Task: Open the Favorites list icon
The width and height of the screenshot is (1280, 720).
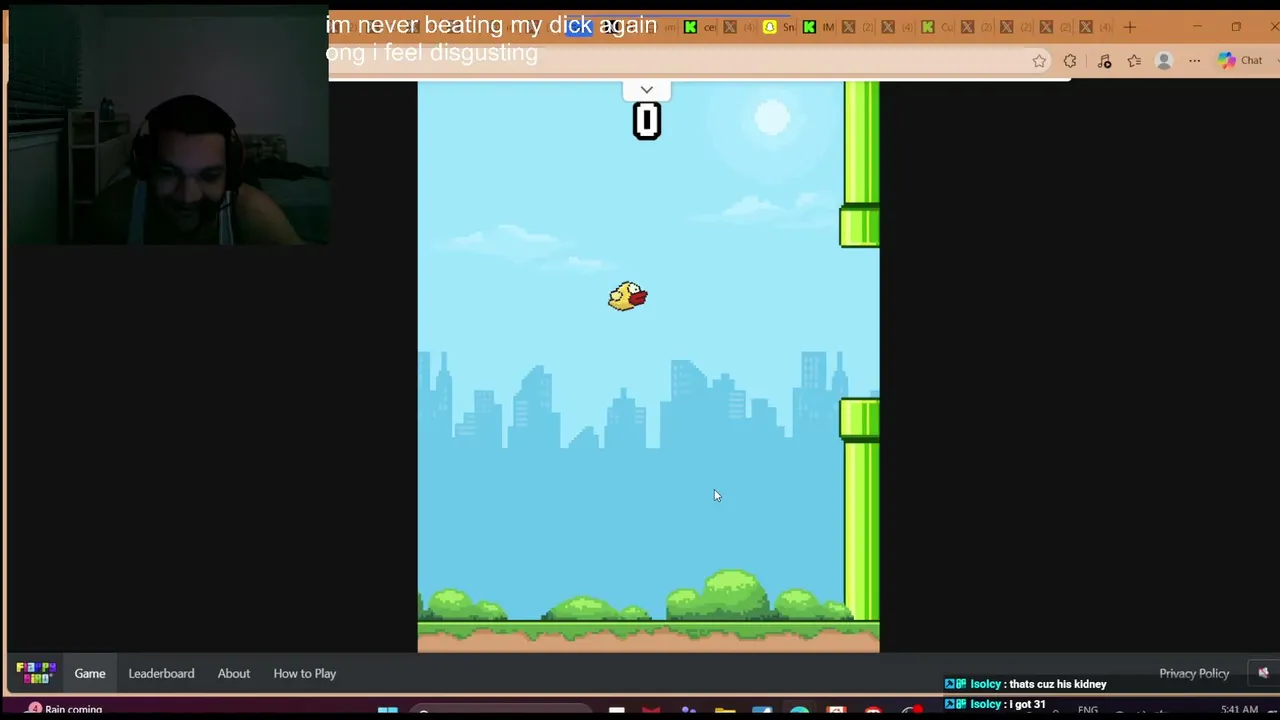Action: pos(1134,61)
